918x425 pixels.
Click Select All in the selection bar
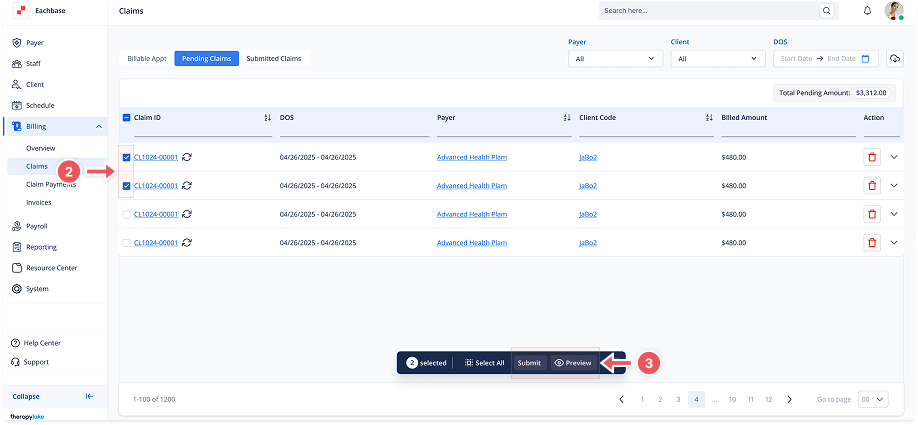484,363
